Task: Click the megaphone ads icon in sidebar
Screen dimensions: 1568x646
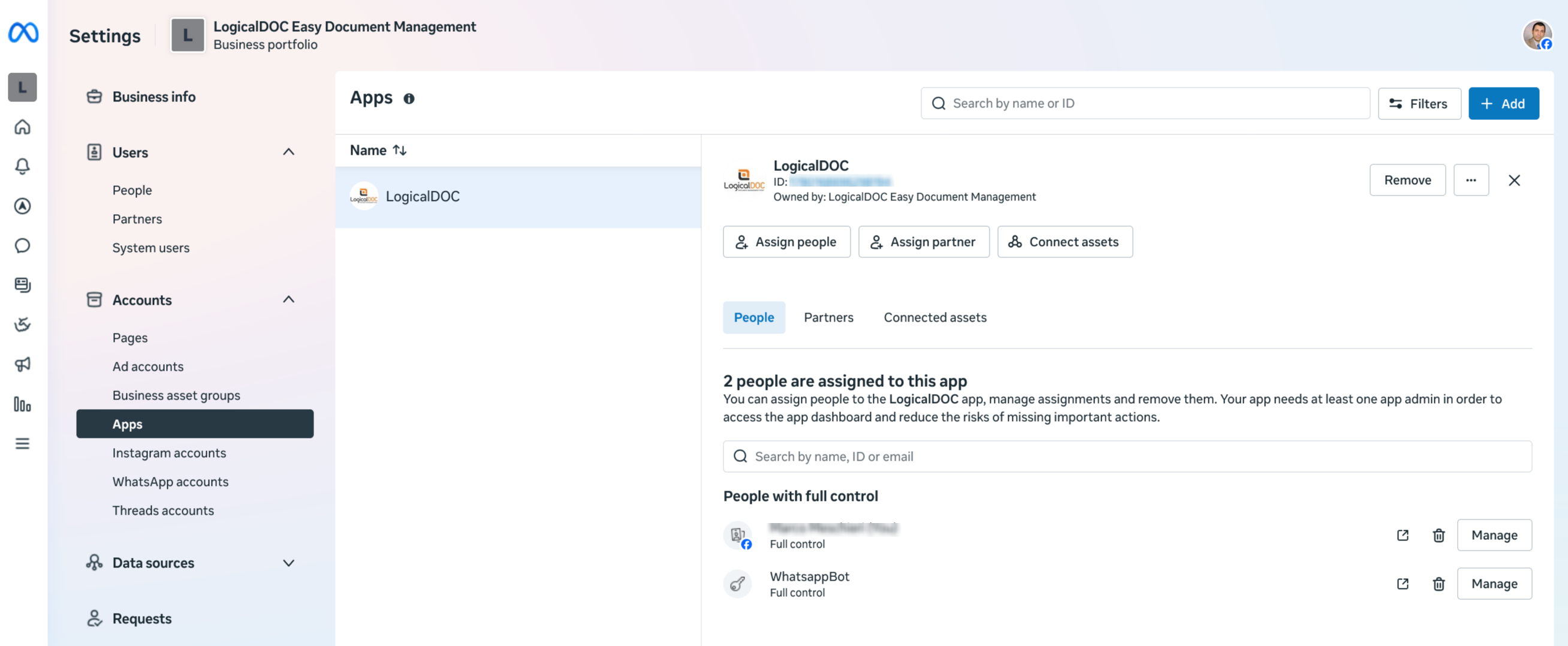Action: tap(23, 364)
